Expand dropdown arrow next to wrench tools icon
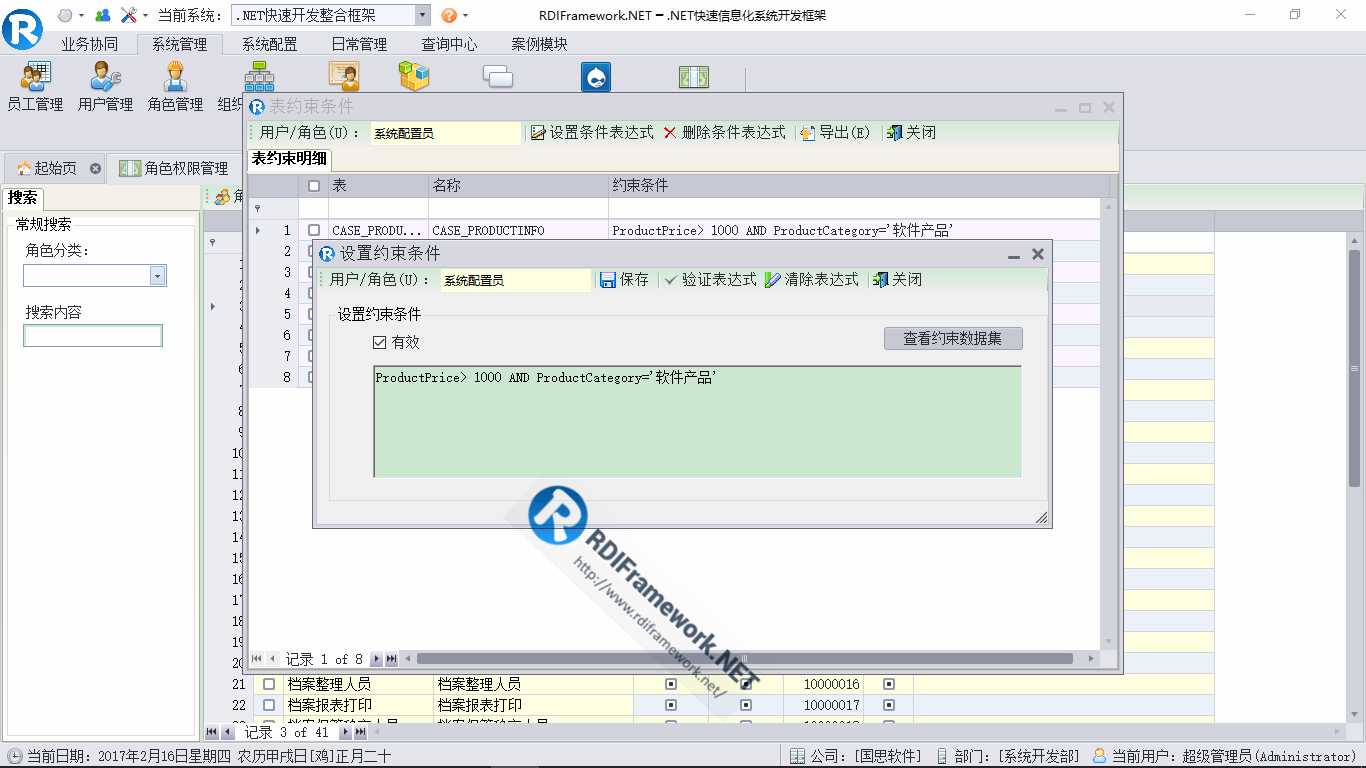Viewport: 1366px width, 768px height. pyautogui.click(x=146, y=16)
